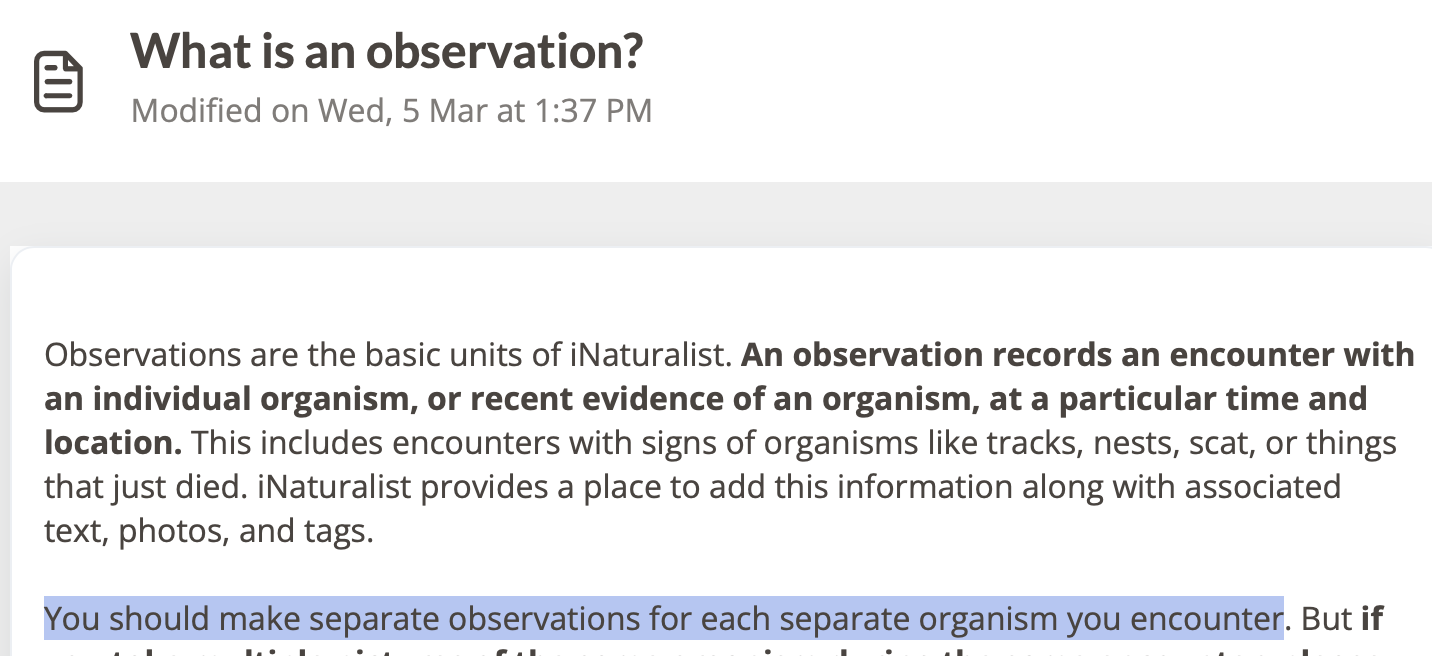Click the gray band below the article header

point(716,213)
